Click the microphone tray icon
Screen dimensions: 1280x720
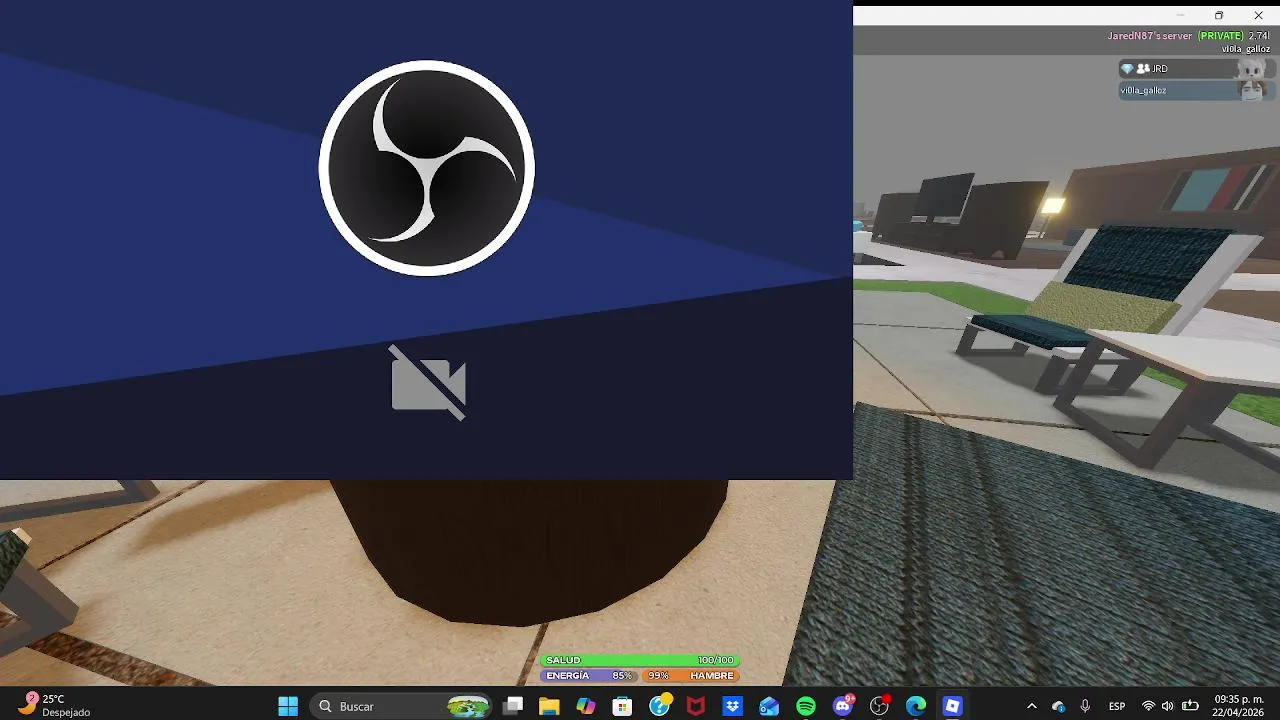click(x=1085, y=706)
